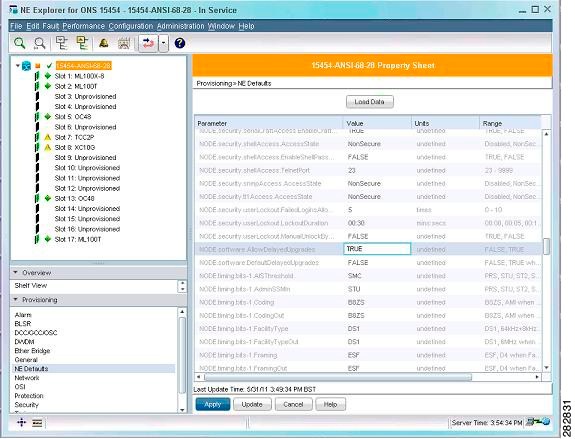Open the Edit menu
575x439 pixels.
tap(33, 26)
